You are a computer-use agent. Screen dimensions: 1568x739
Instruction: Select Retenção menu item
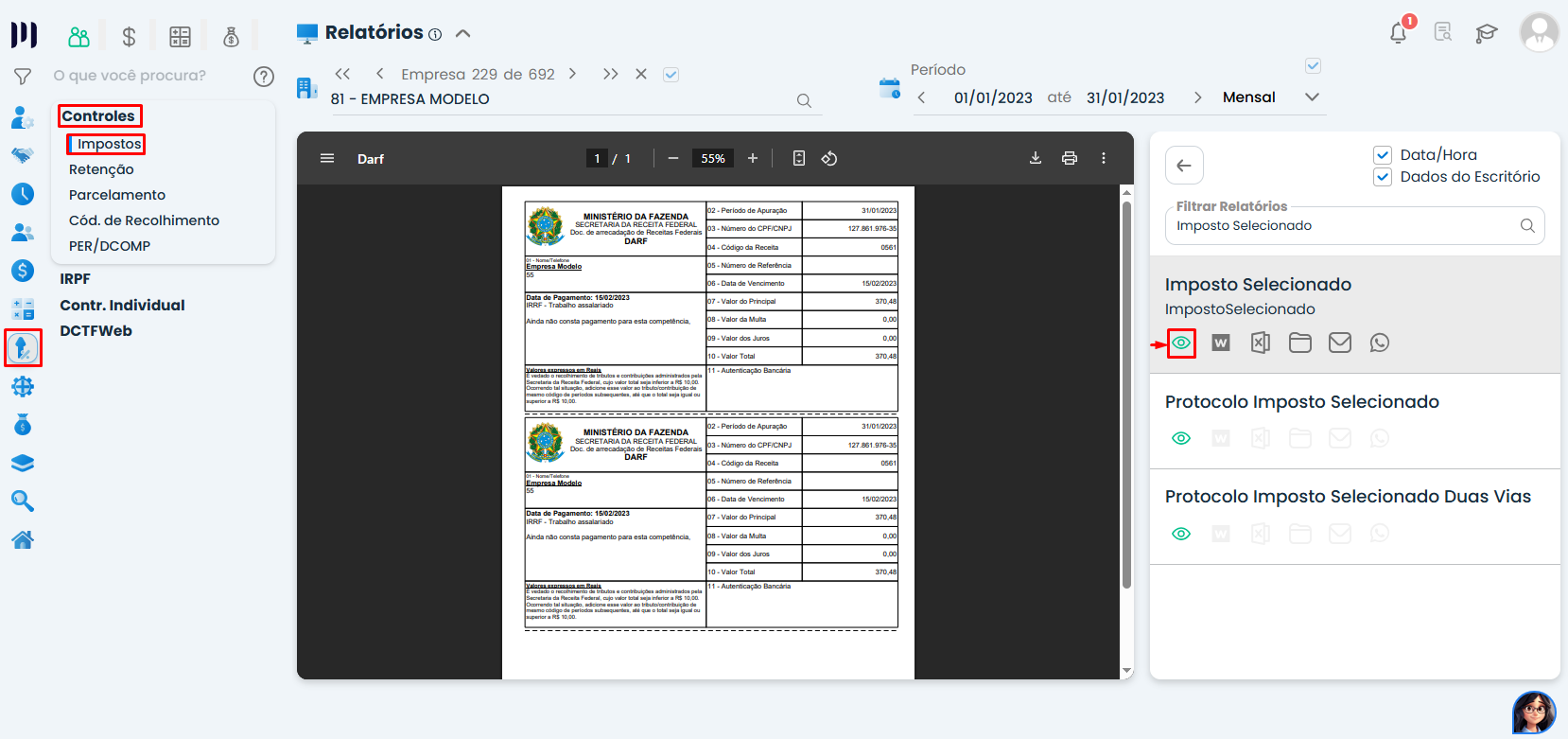pos(101,169)
